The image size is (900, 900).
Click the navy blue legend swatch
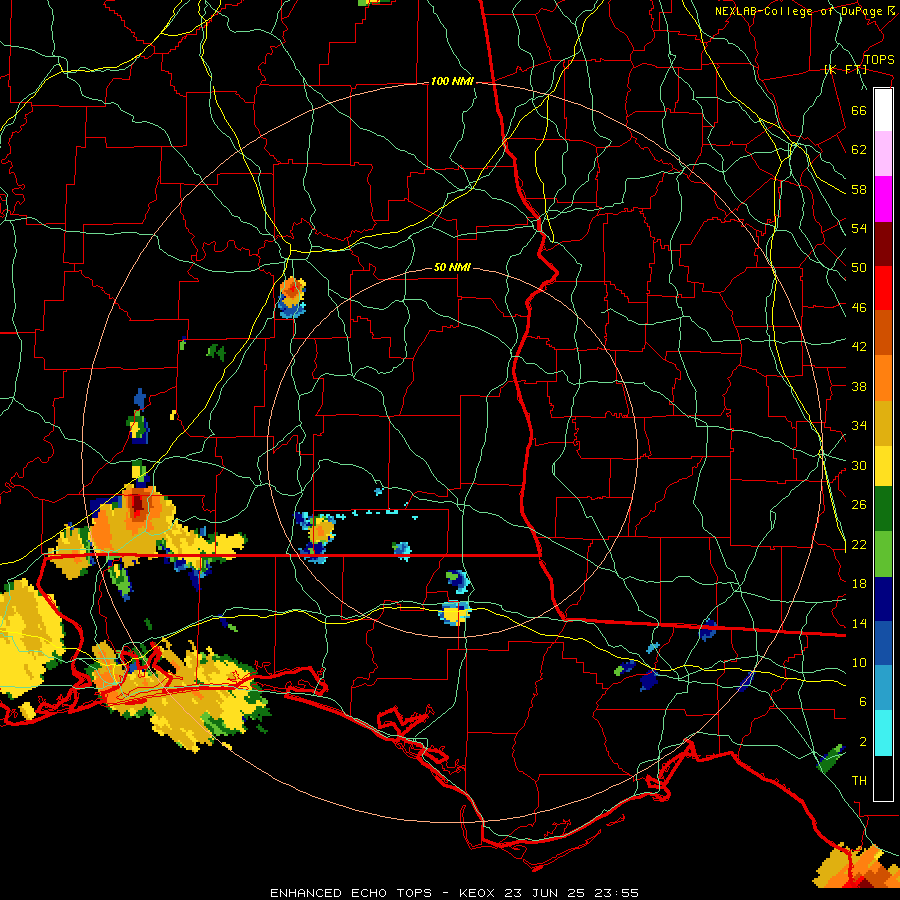pyautogui.click(x=883, y=599)
